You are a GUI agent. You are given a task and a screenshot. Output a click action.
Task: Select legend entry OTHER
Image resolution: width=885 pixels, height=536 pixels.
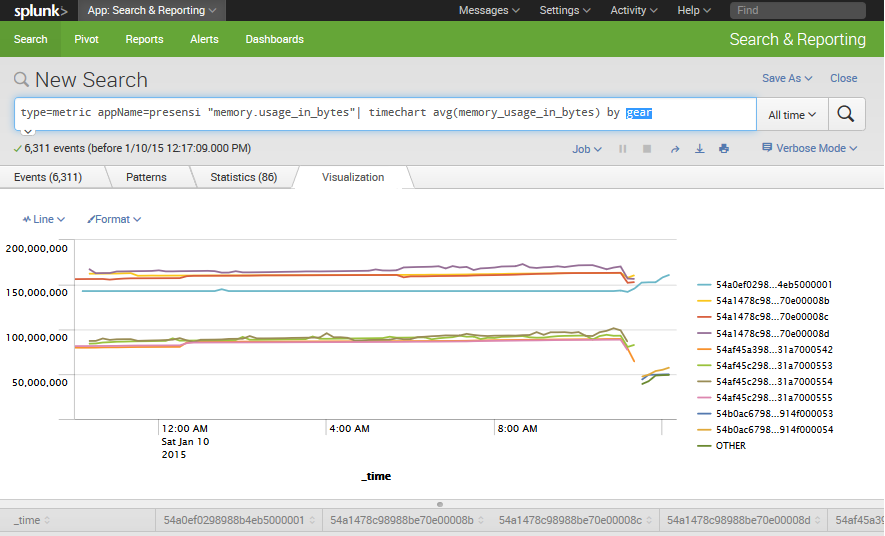tap(722, 446)
